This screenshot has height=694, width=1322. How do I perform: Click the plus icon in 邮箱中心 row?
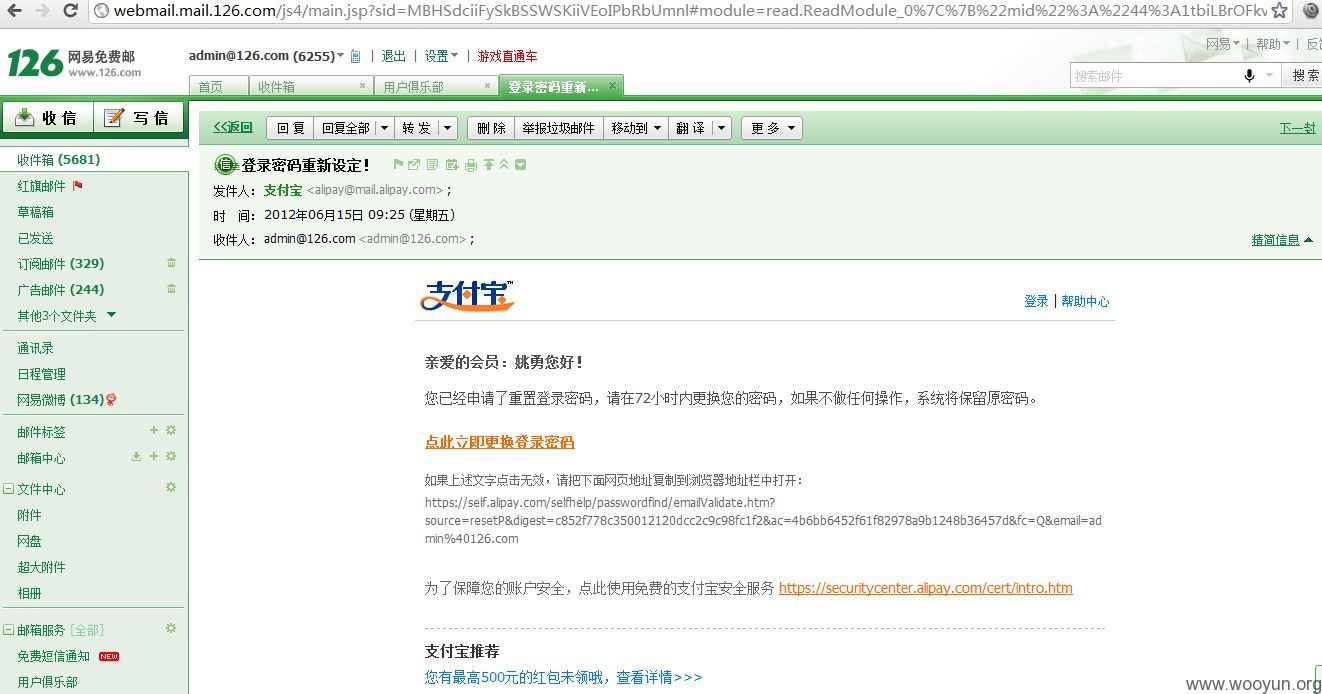pos(154,456)
